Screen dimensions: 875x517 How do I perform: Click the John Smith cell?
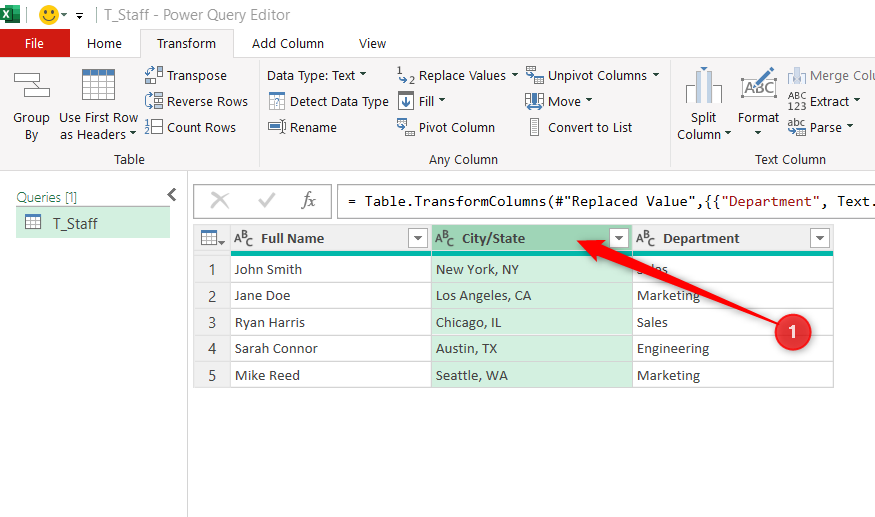(x=331, y=269)
